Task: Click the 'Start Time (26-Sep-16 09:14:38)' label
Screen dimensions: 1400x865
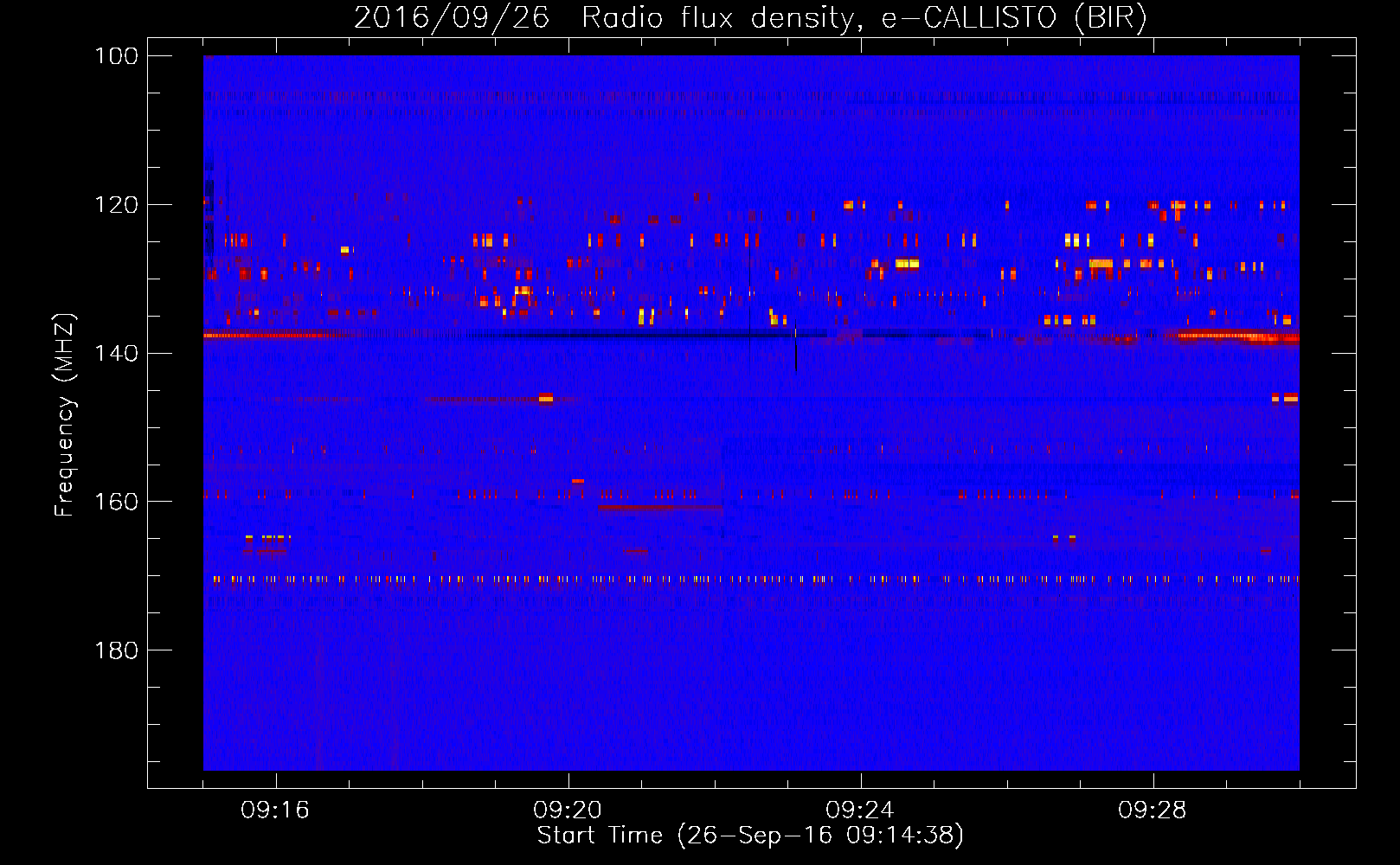Action: pyautogui.click(x=750, y=836)
